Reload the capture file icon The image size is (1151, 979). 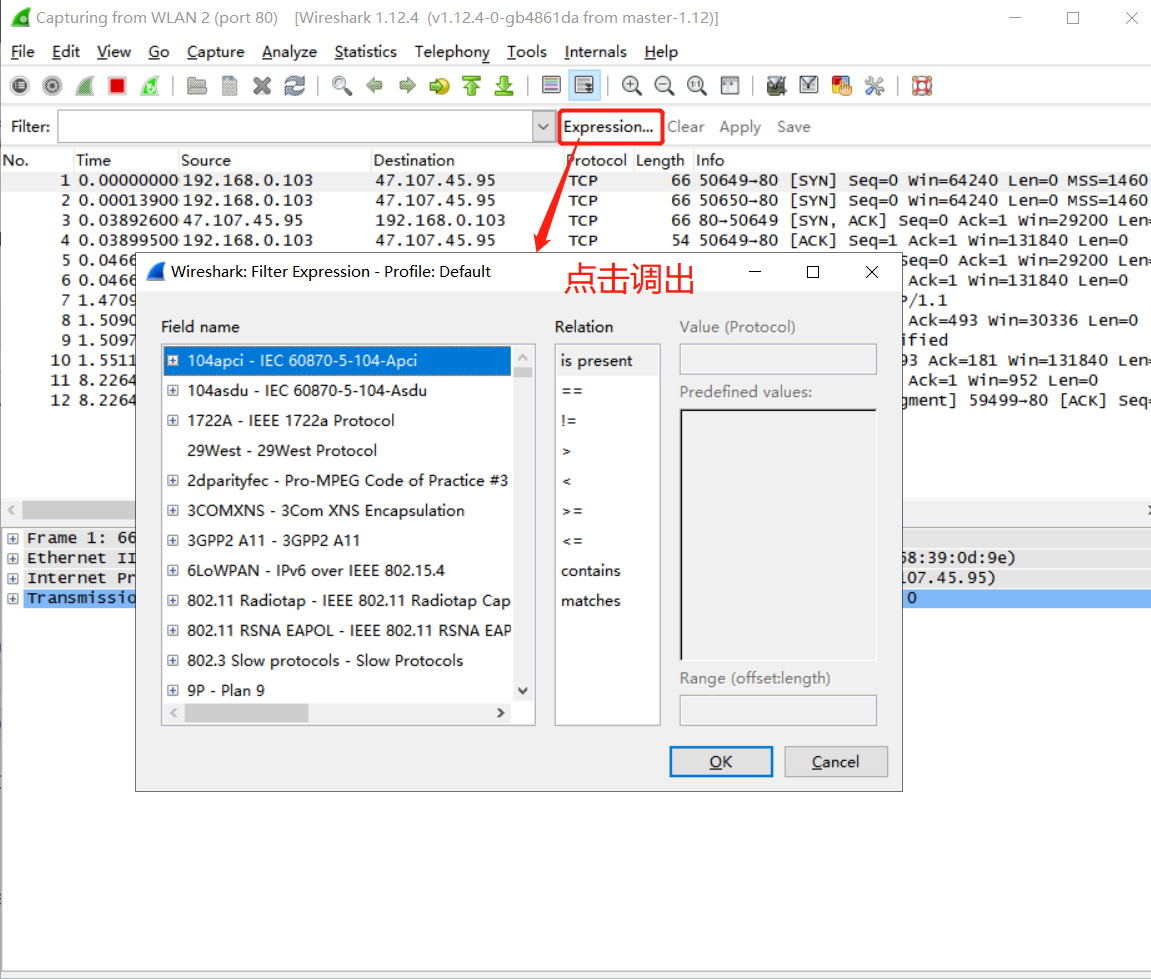point(294,86)
